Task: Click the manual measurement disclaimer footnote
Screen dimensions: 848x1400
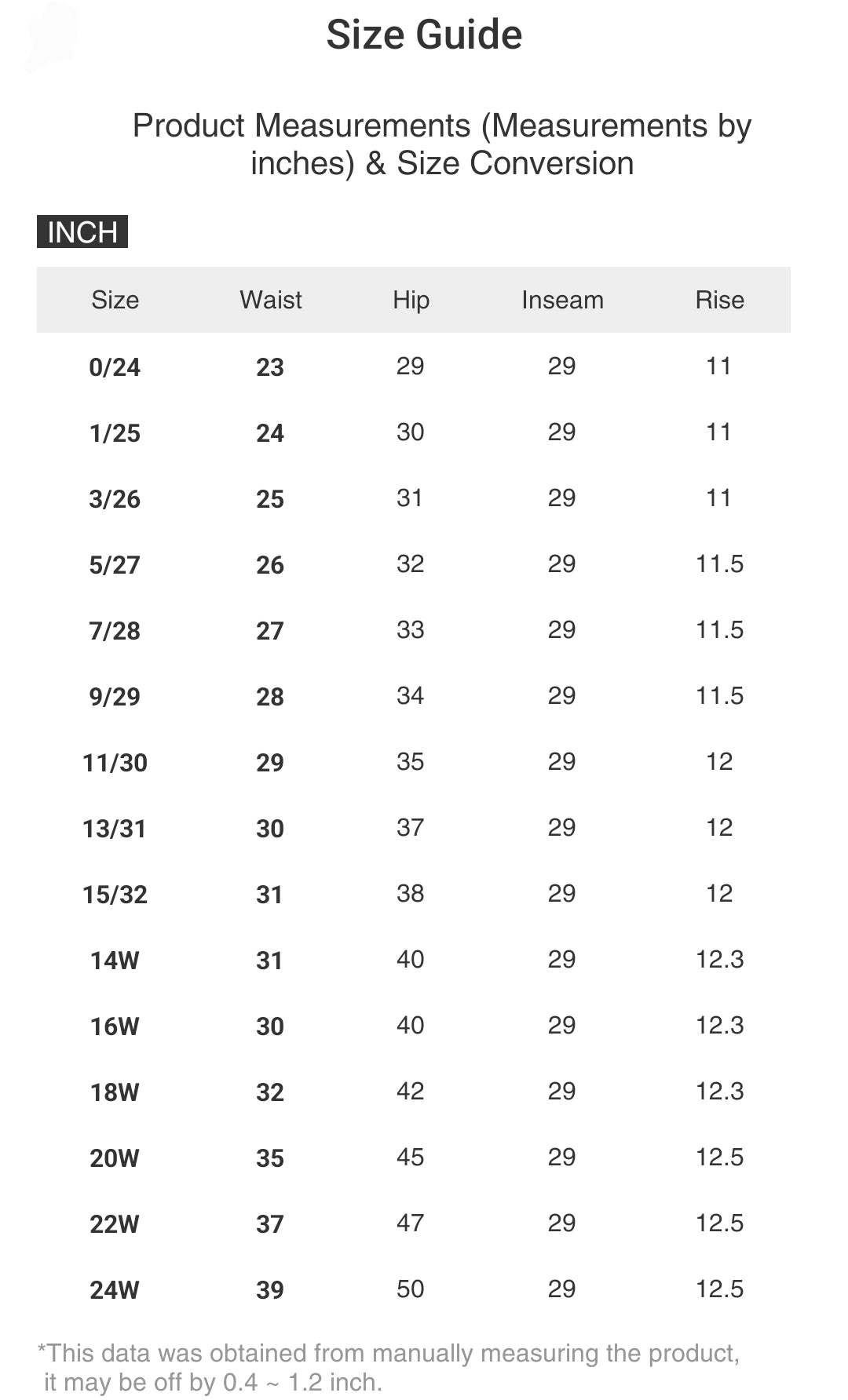Action: click(389, 1367)
